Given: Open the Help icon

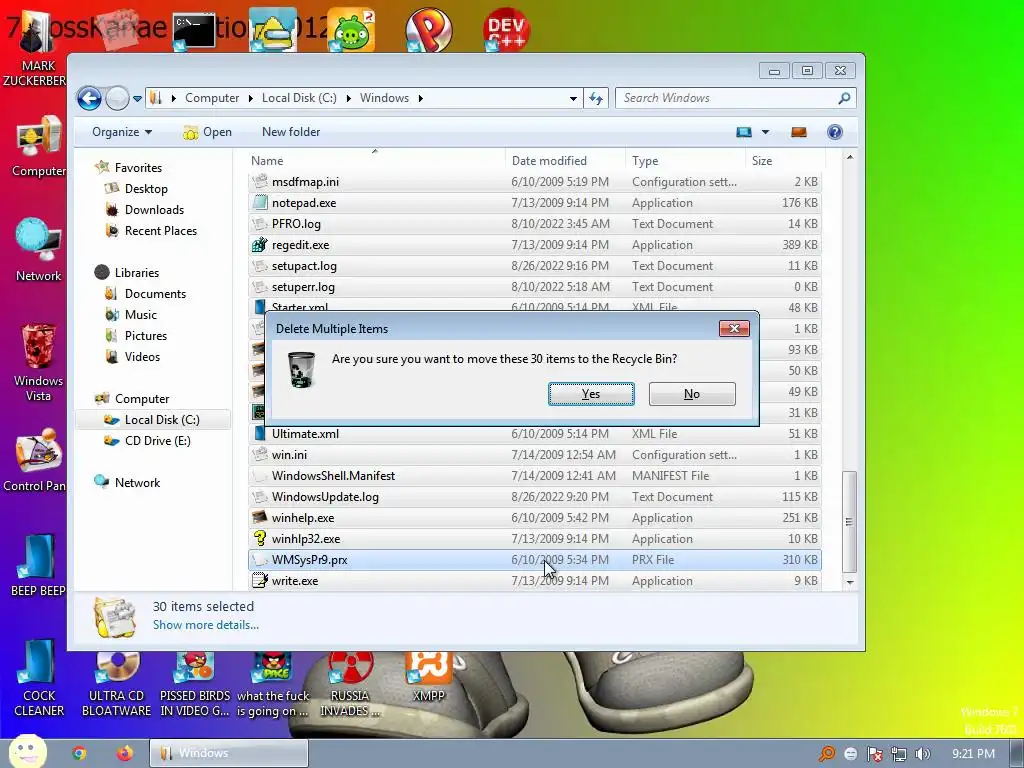Looking at the screenshot, I should tap(835, 133).
